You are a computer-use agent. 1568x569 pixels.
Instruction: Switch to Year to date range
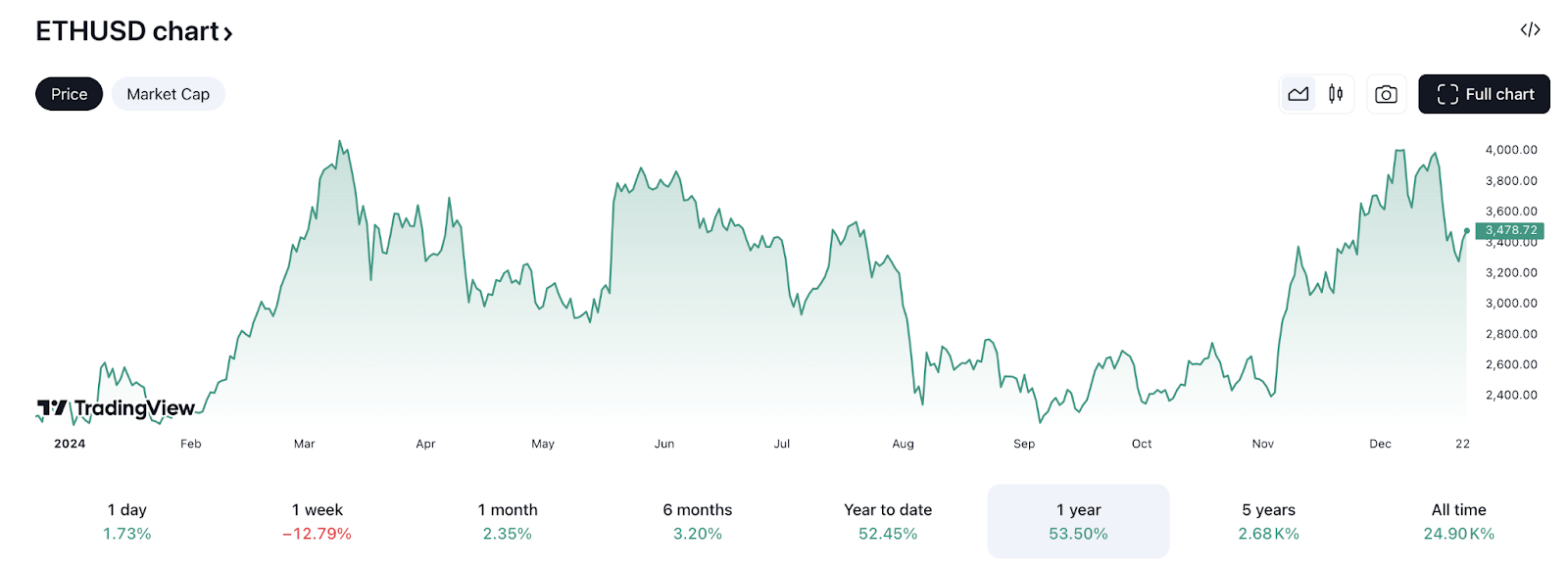[888, 521]
